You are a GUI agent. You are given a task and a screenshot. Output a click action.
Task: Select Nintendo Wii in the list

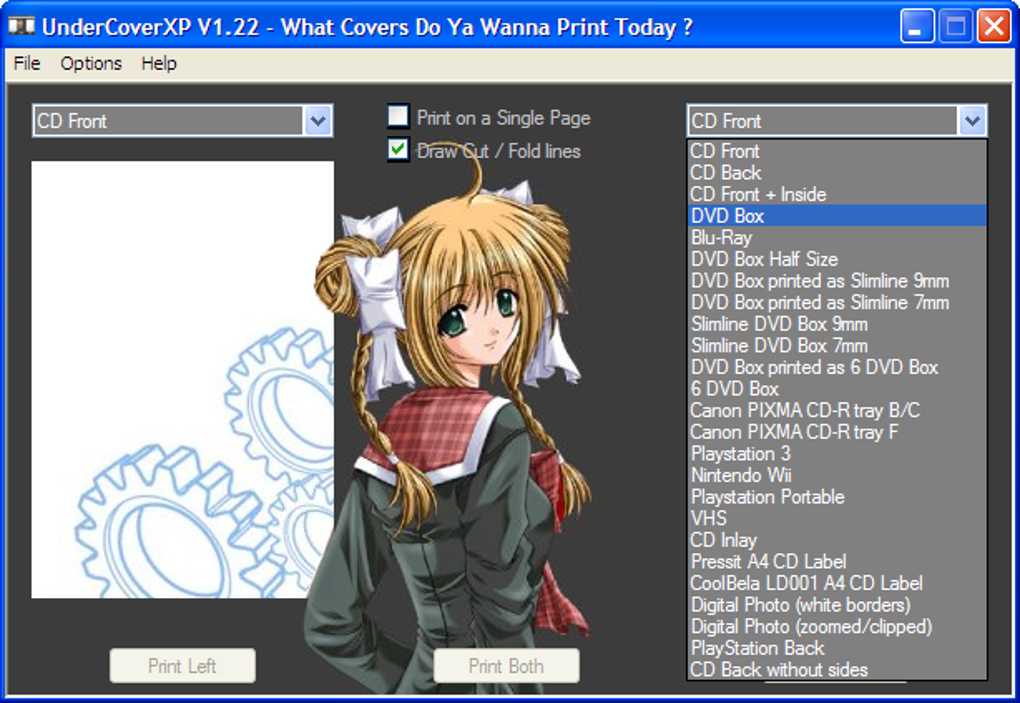pos(741,475)
